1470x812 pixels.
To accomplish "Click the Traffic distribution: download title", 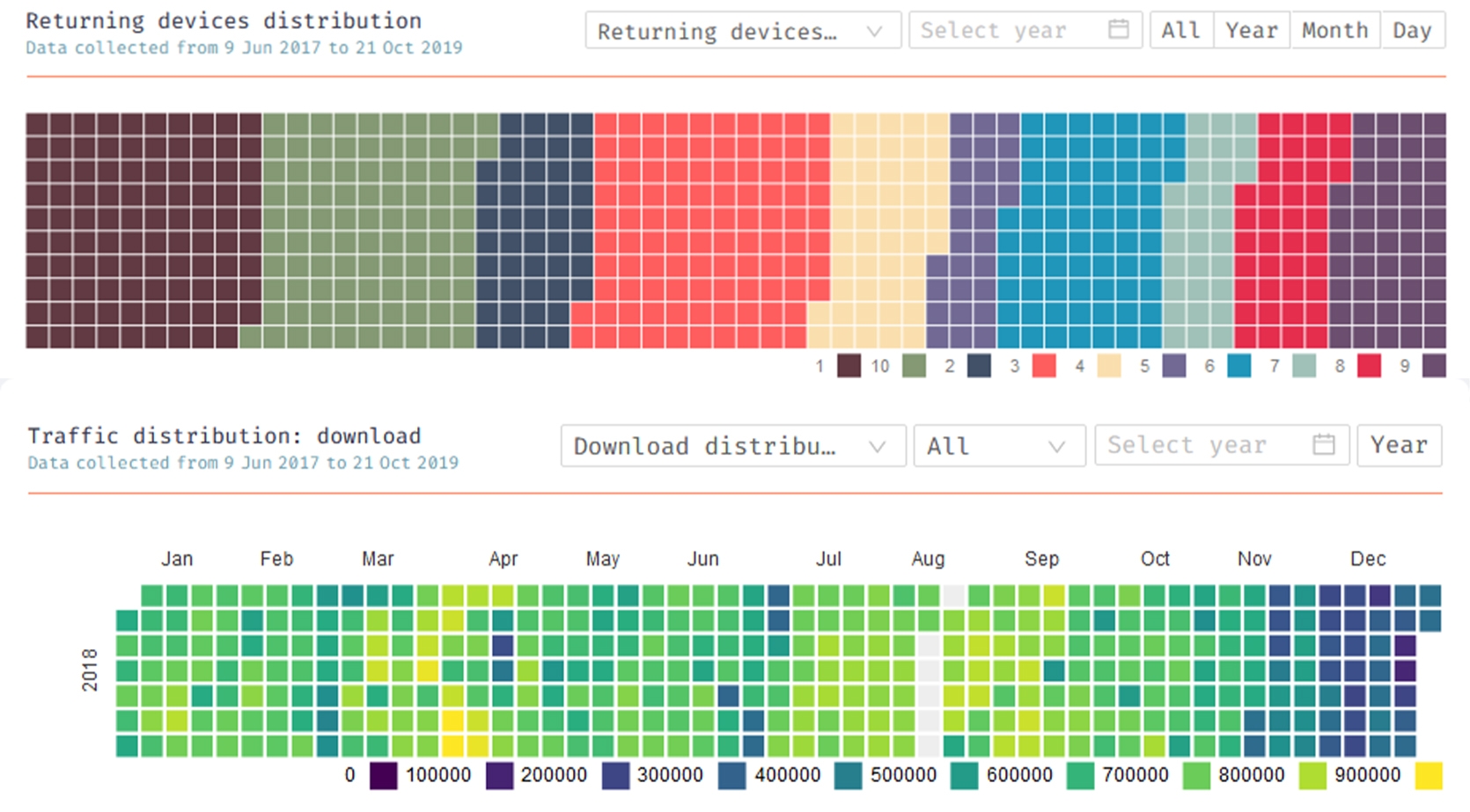I will [x=224, y=435].
